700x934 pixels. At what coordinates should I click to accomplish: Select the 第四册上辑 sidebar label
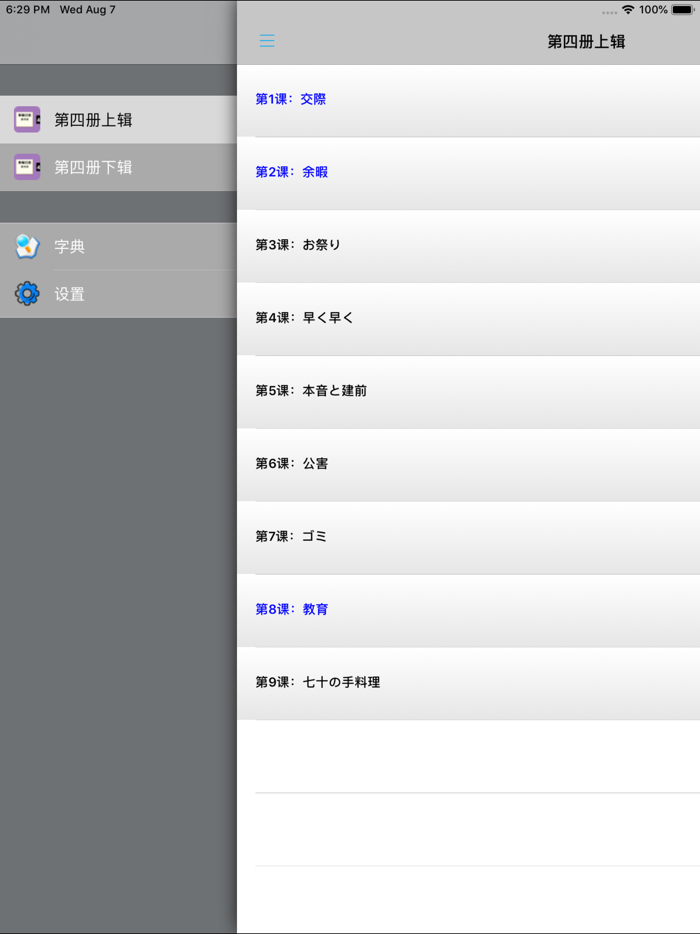click(x=94, y=120)
